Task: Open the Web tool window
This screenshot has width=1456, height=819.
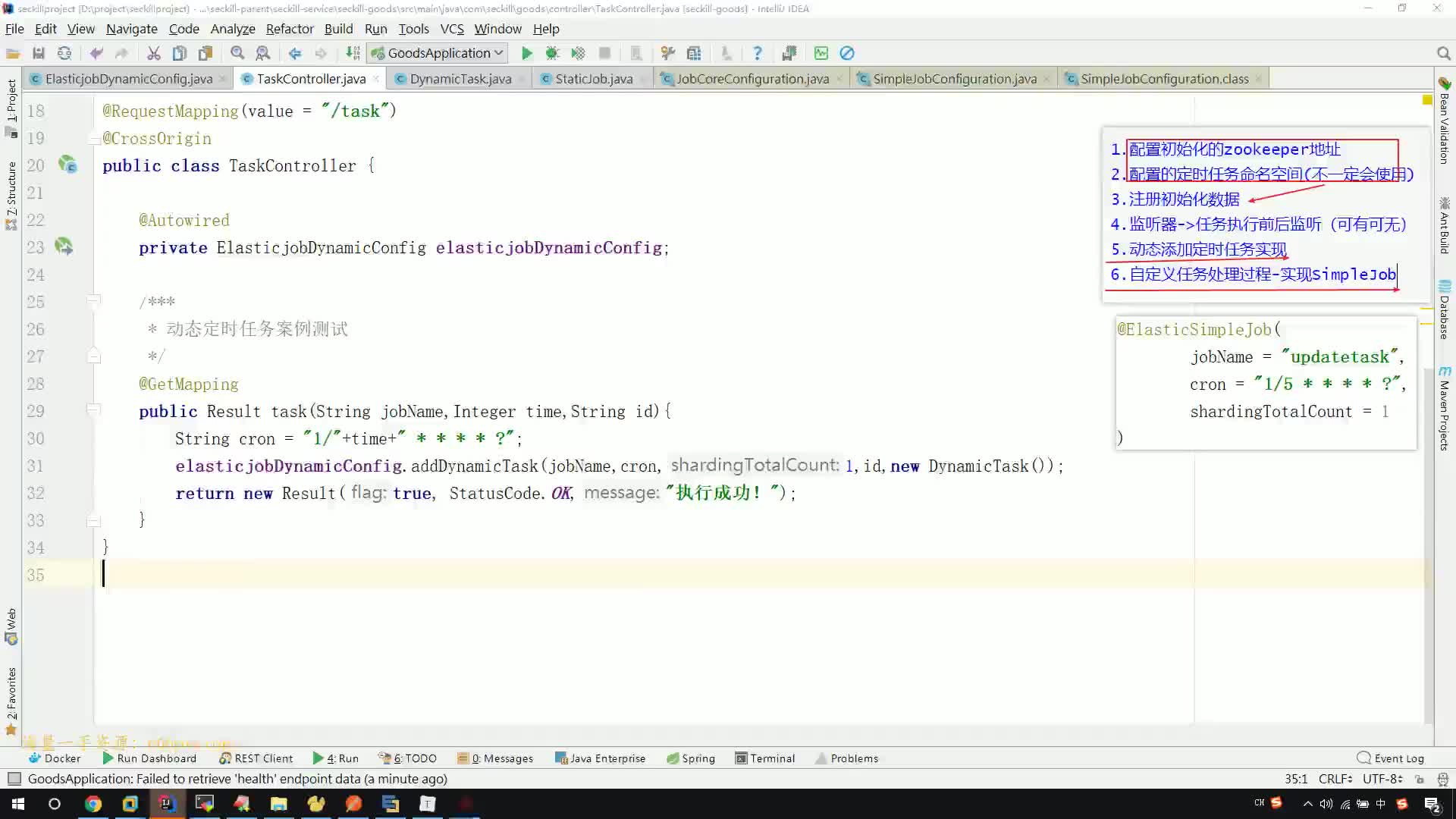Action: coord(11,626)
